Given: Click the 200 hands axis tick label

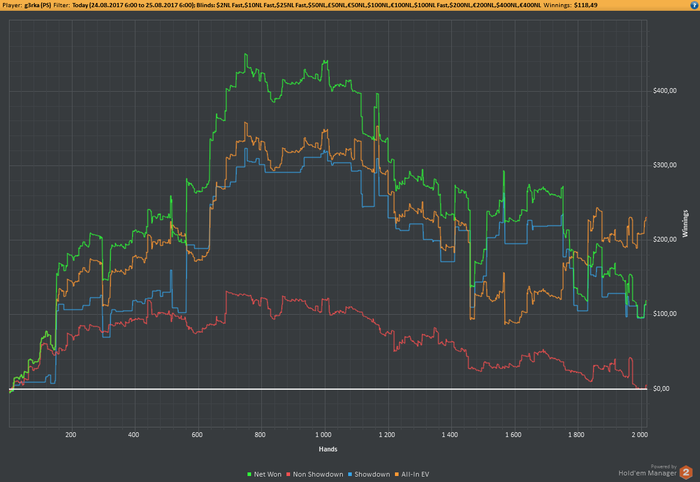Looking at the screenshot, I should pyautogui.click(x=71, y=435).
